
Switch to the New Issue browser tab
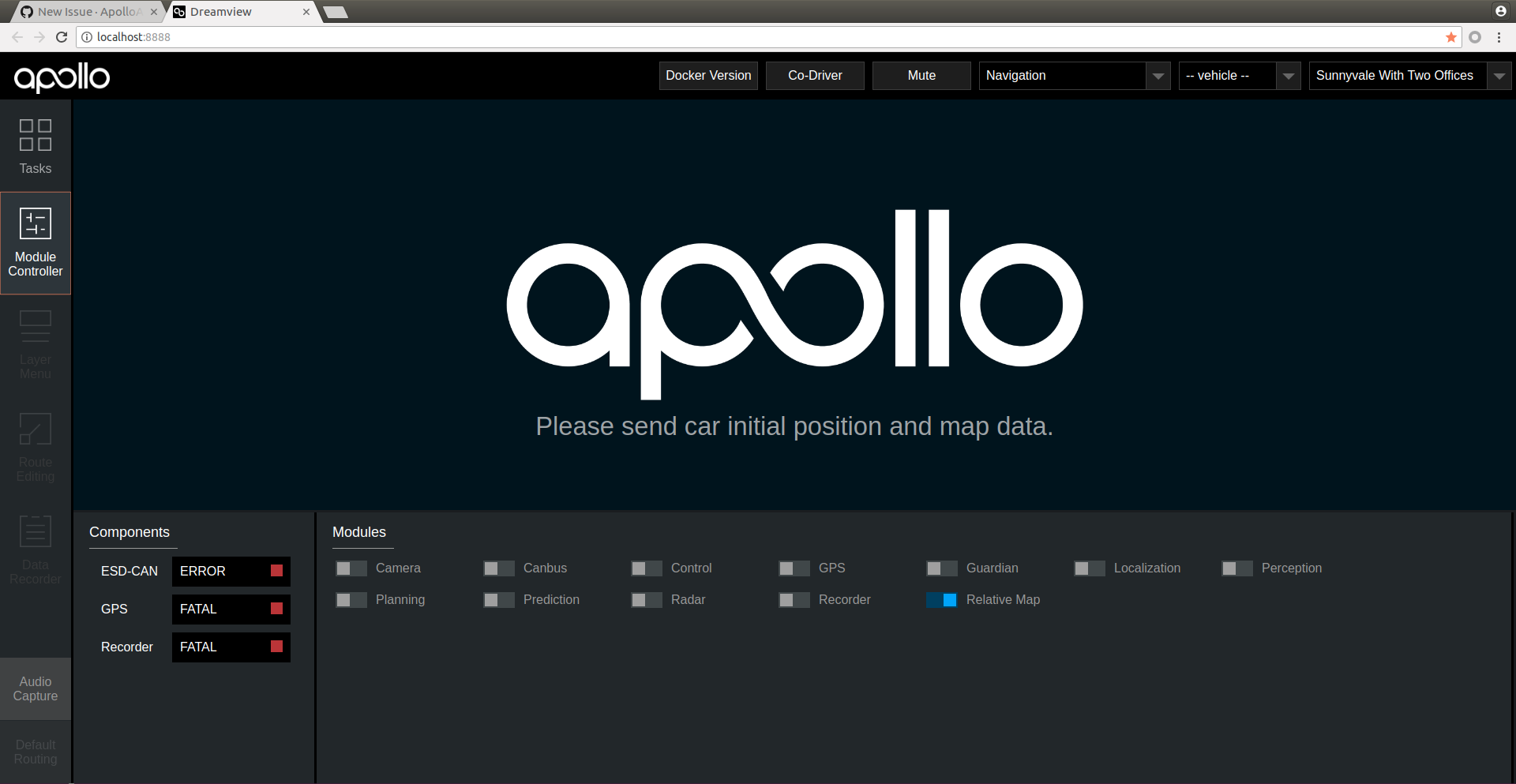tap(87, 12)
